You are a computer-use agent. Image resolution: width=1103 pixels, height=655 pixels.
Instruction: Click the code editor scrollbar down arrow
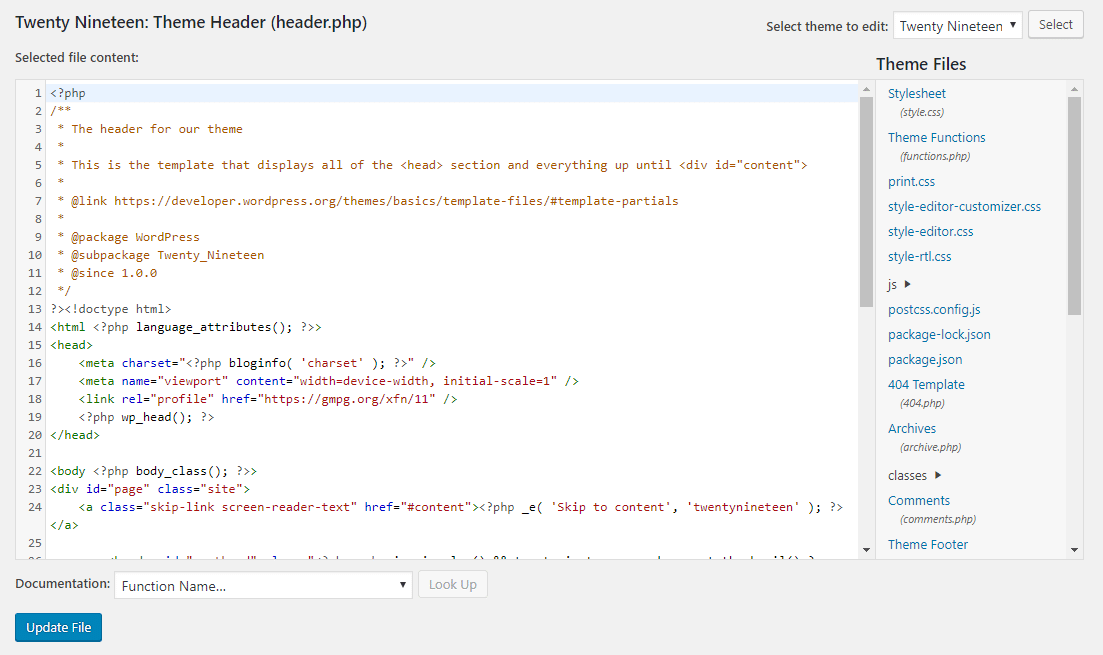[867, 549]
